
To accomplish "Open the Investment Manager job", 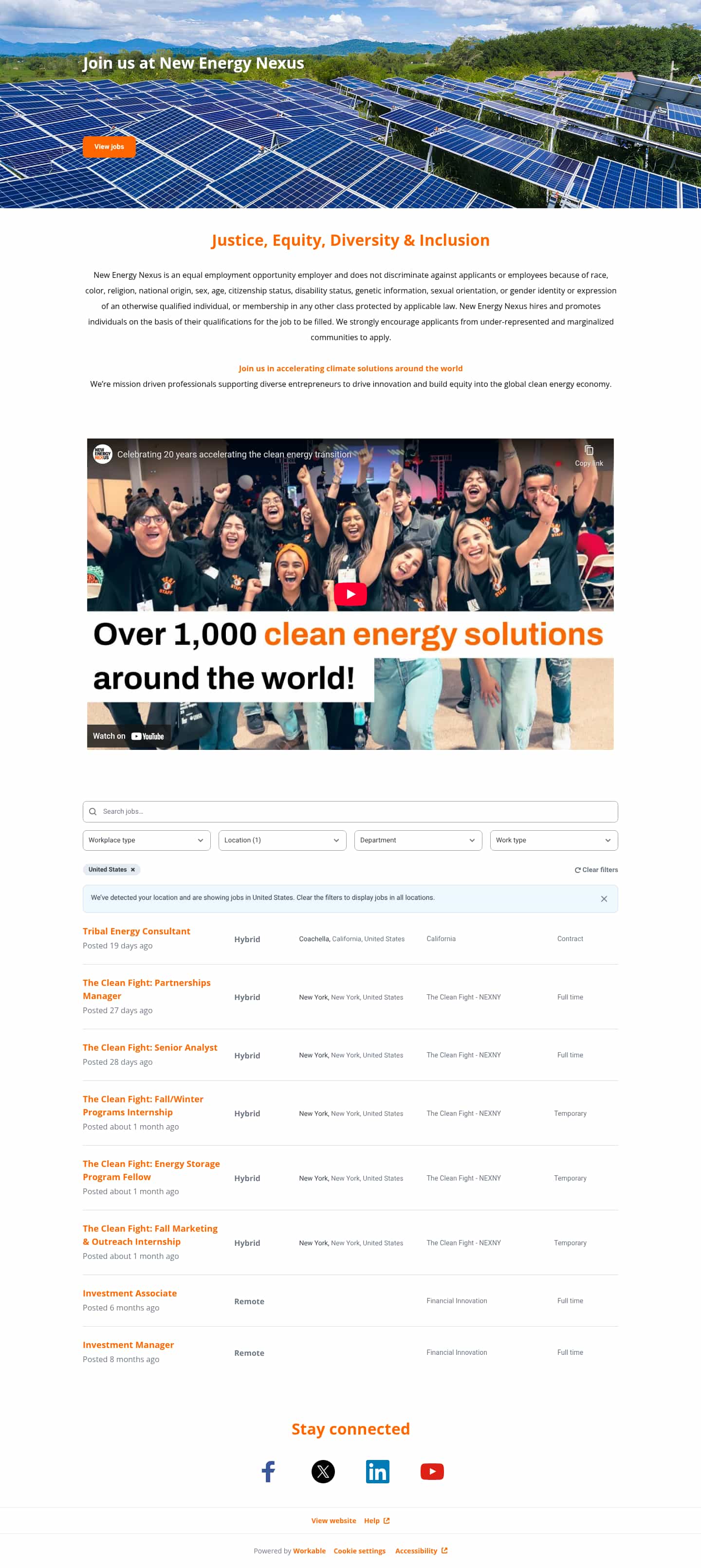I will [x=129, y=1345].
